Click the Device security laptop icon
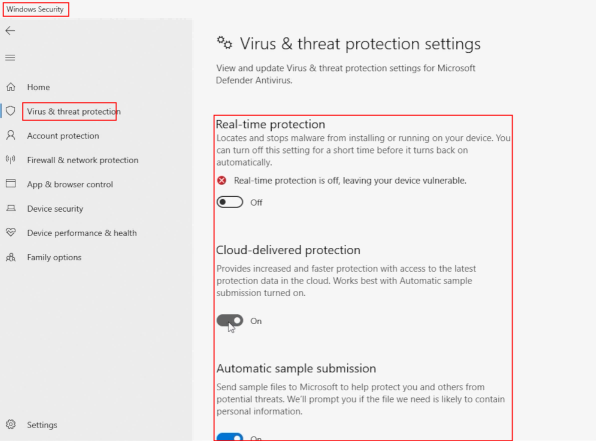 (11, 208)
